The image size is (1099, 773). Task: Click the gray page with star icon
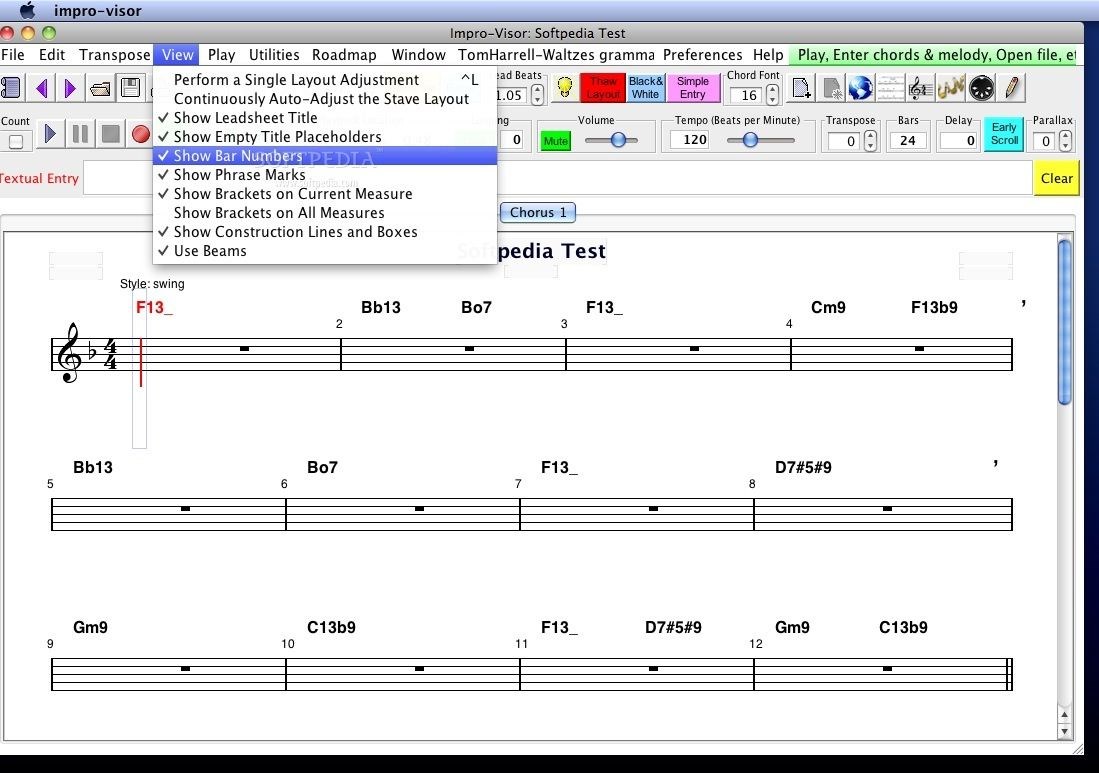[x=832, y=88]
